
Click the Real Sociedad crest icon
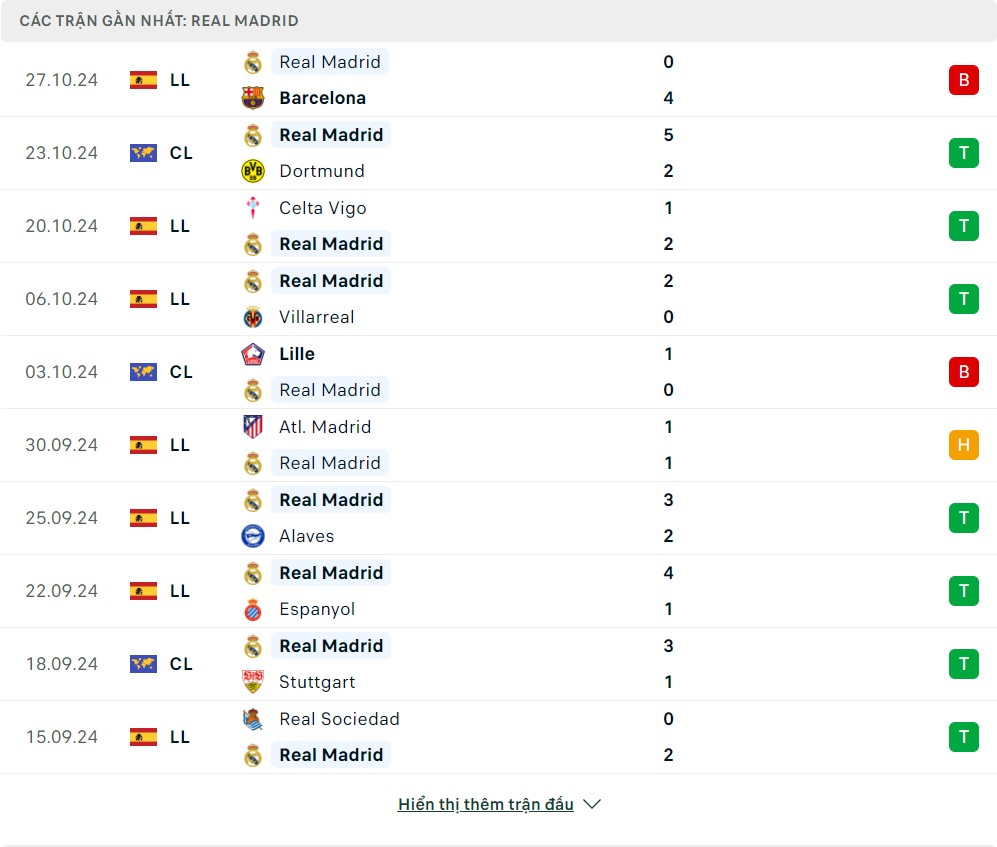(x=253, y=719)
